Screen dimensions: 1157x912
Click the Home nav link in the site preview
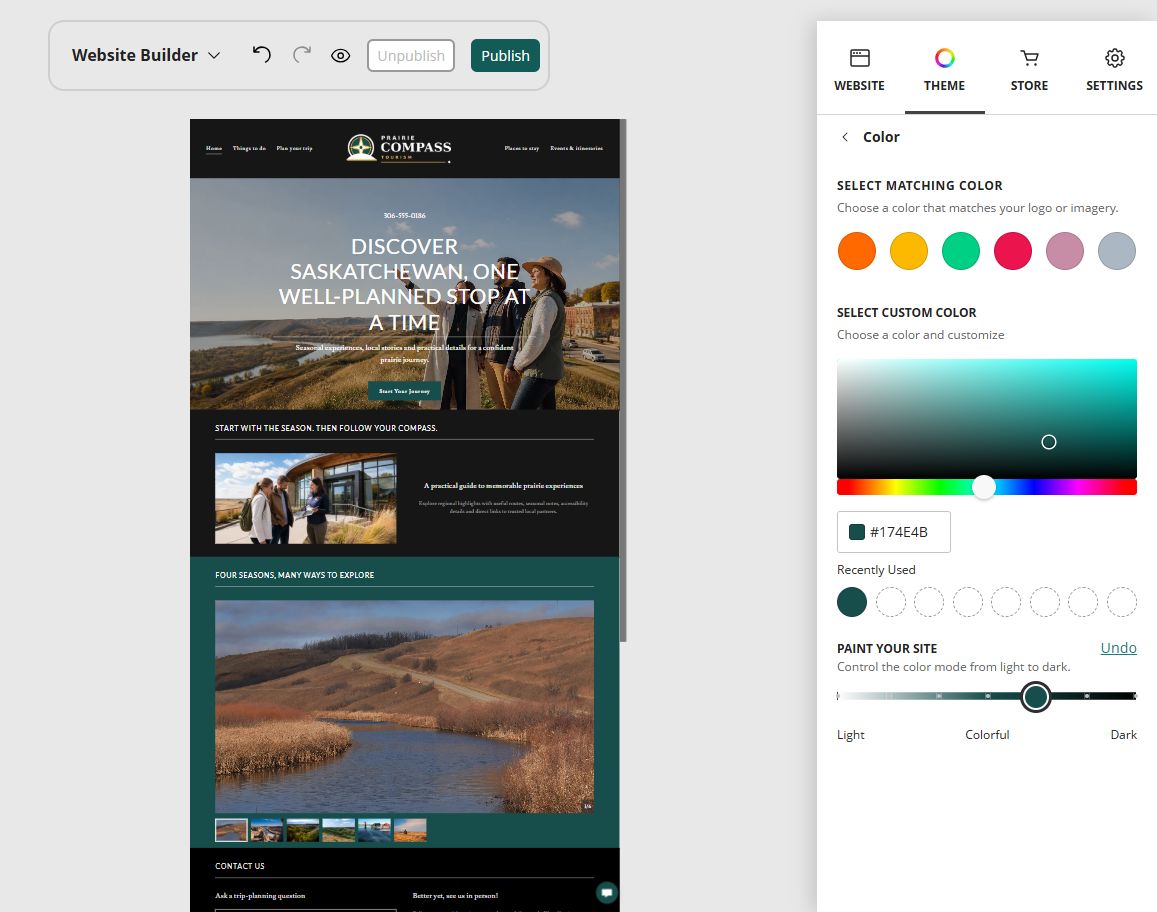[x=214, y=148]
